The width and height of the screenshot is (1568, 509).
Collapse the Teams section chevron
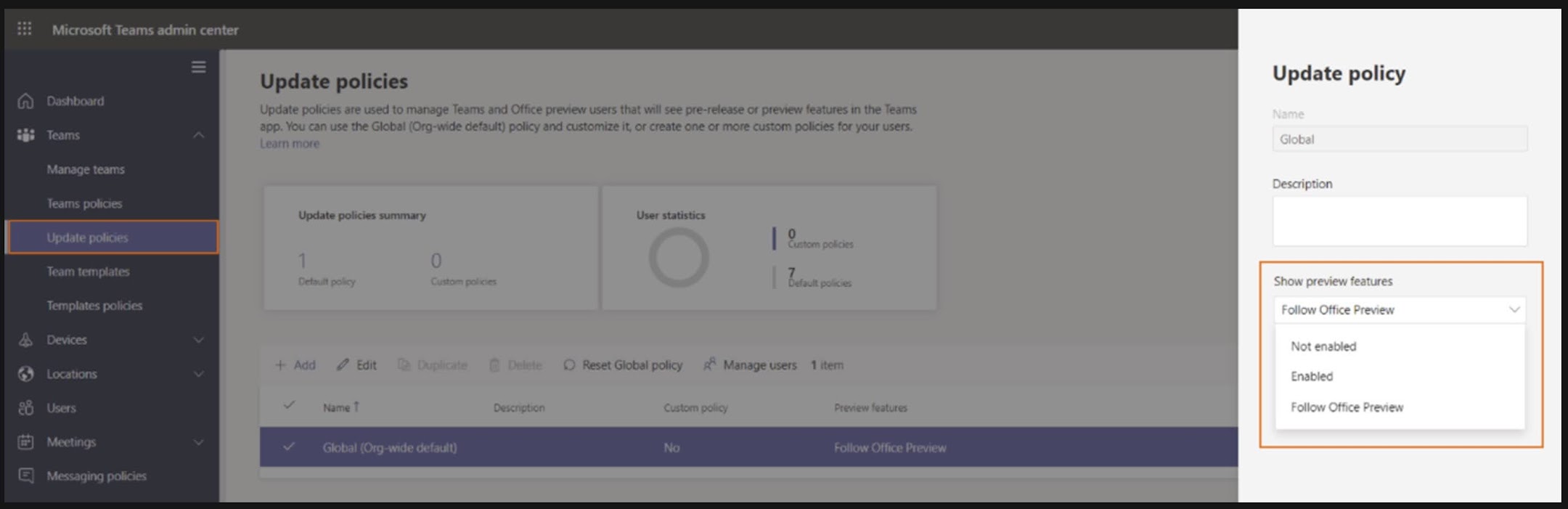[198, 135]
